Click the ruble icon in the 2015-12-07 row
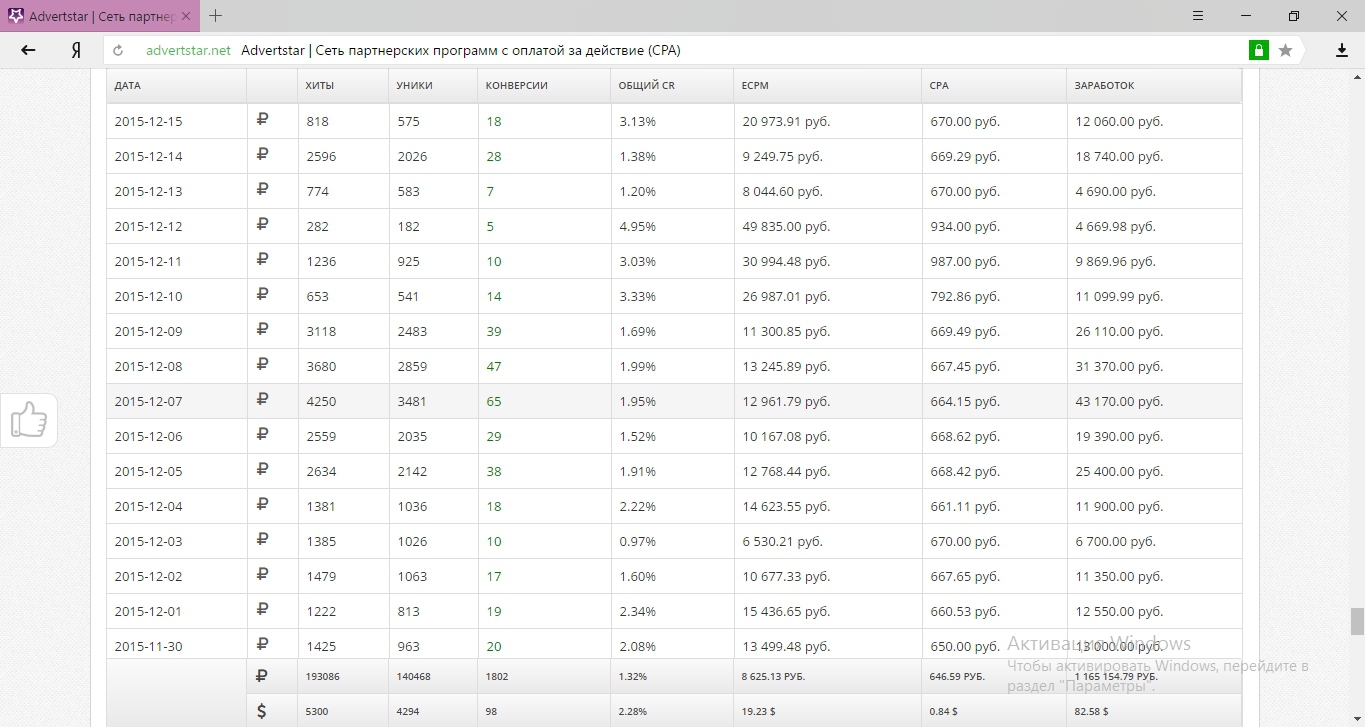Viewport: 1365px width, 727px height. tap(262, 400)
